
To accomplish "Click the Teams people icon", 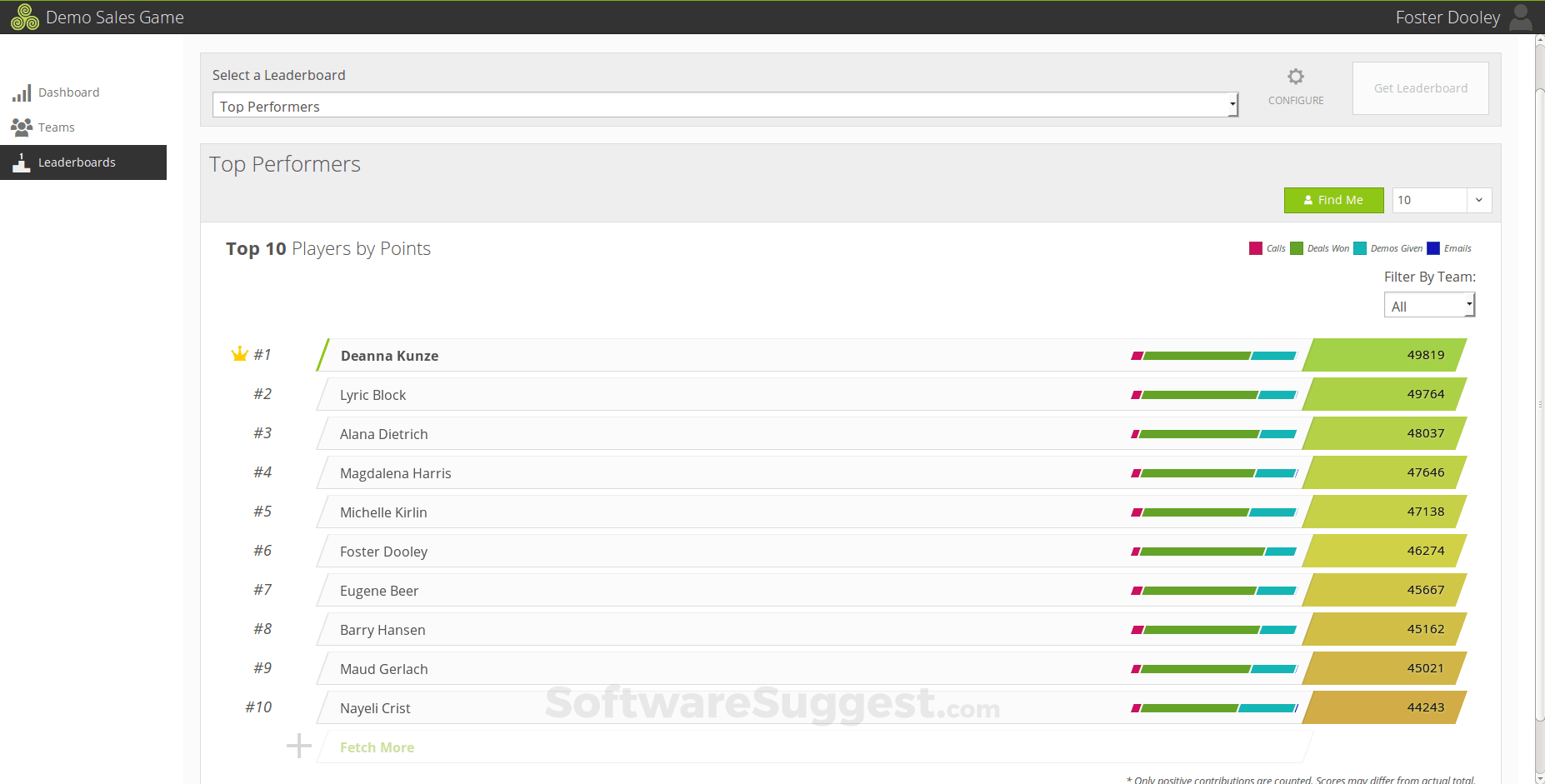I will (x=22, y=127).
